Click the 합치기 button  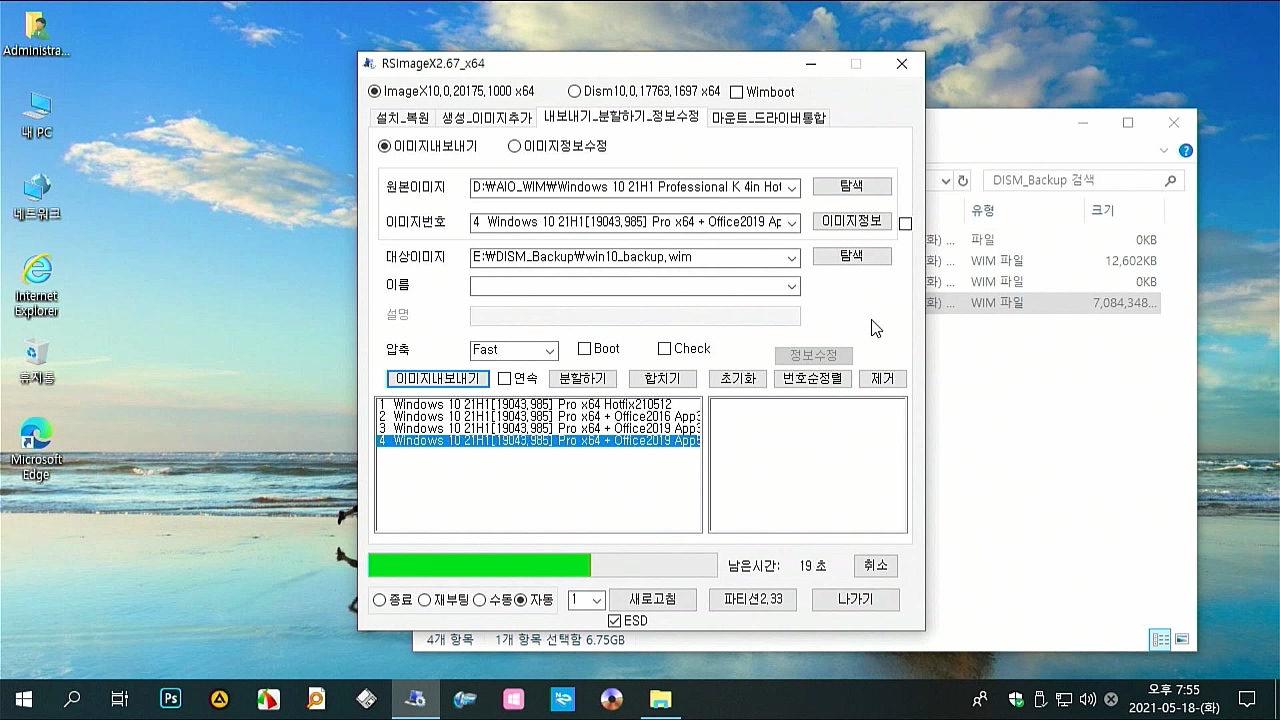coord(662,379)
